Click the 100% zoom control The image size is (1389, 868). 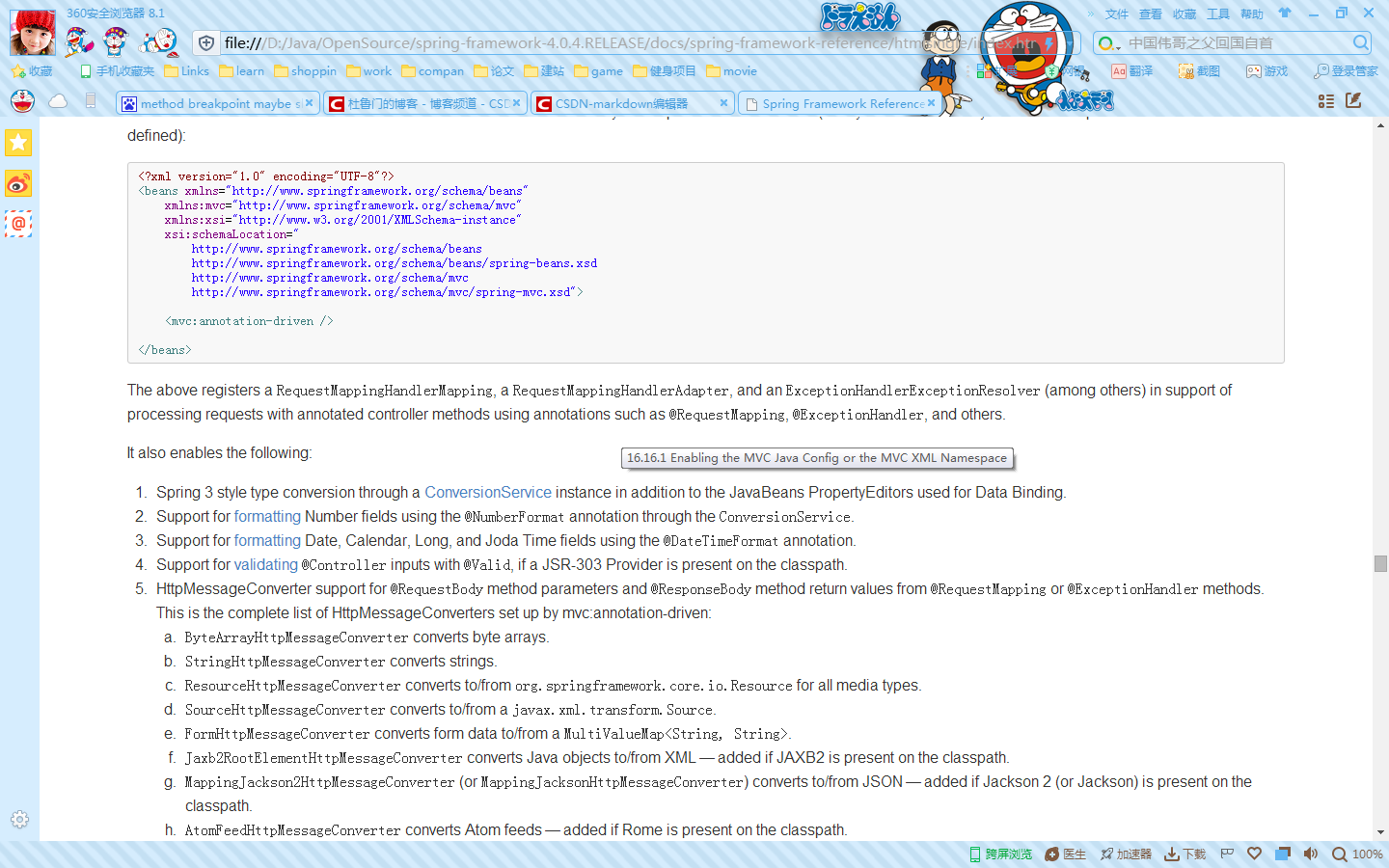pyautogui.click(x=1357, y=854)
